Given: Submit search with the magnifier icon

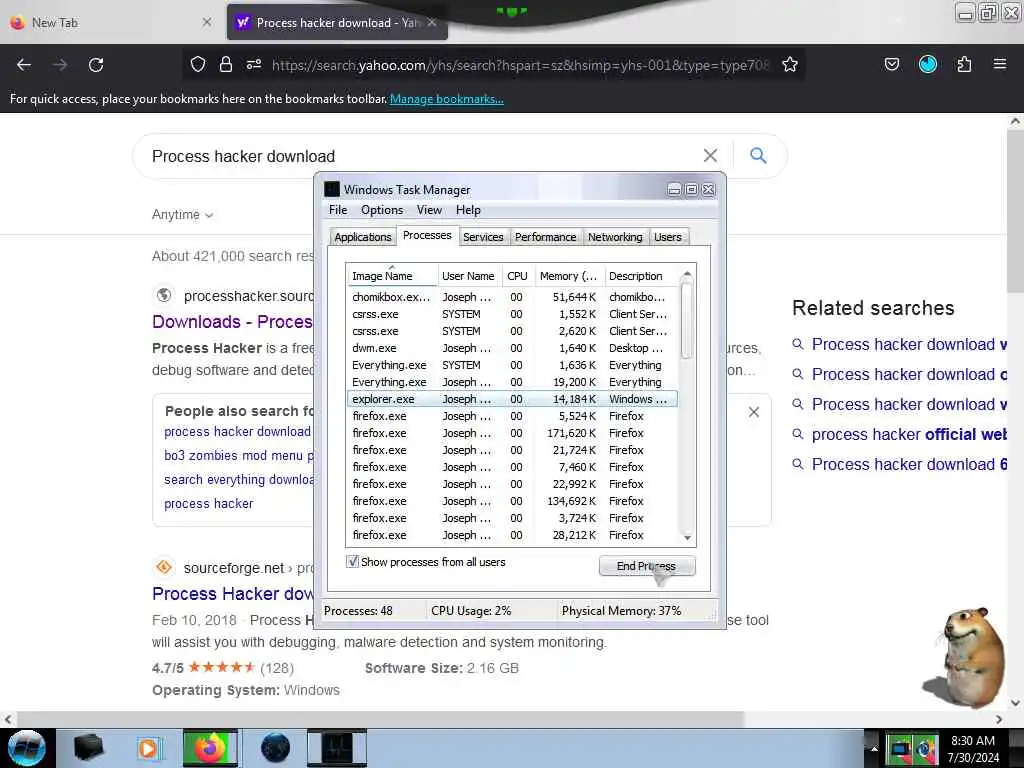Looking at the screenshot, I should click(758, 155).
